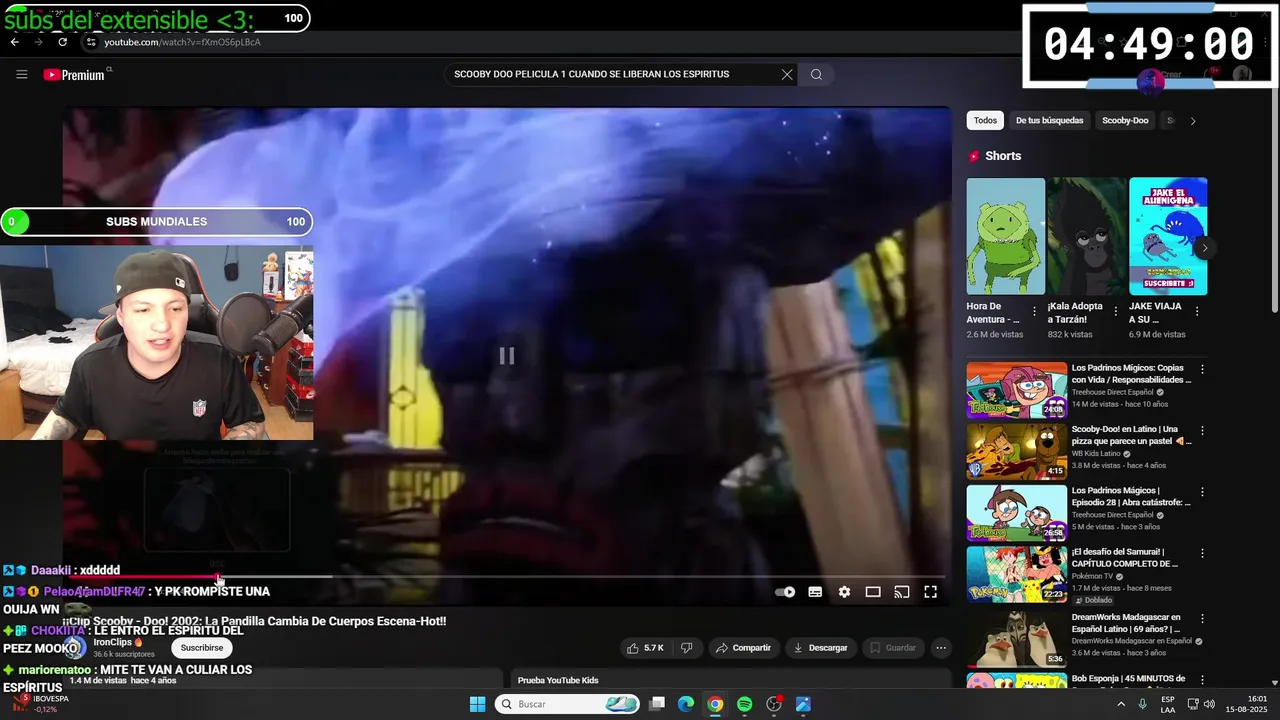The height and width of the screenshot is (720, 1280).
Task: Open Microsoft Edge from the taskbar
Action: (686, 704)
